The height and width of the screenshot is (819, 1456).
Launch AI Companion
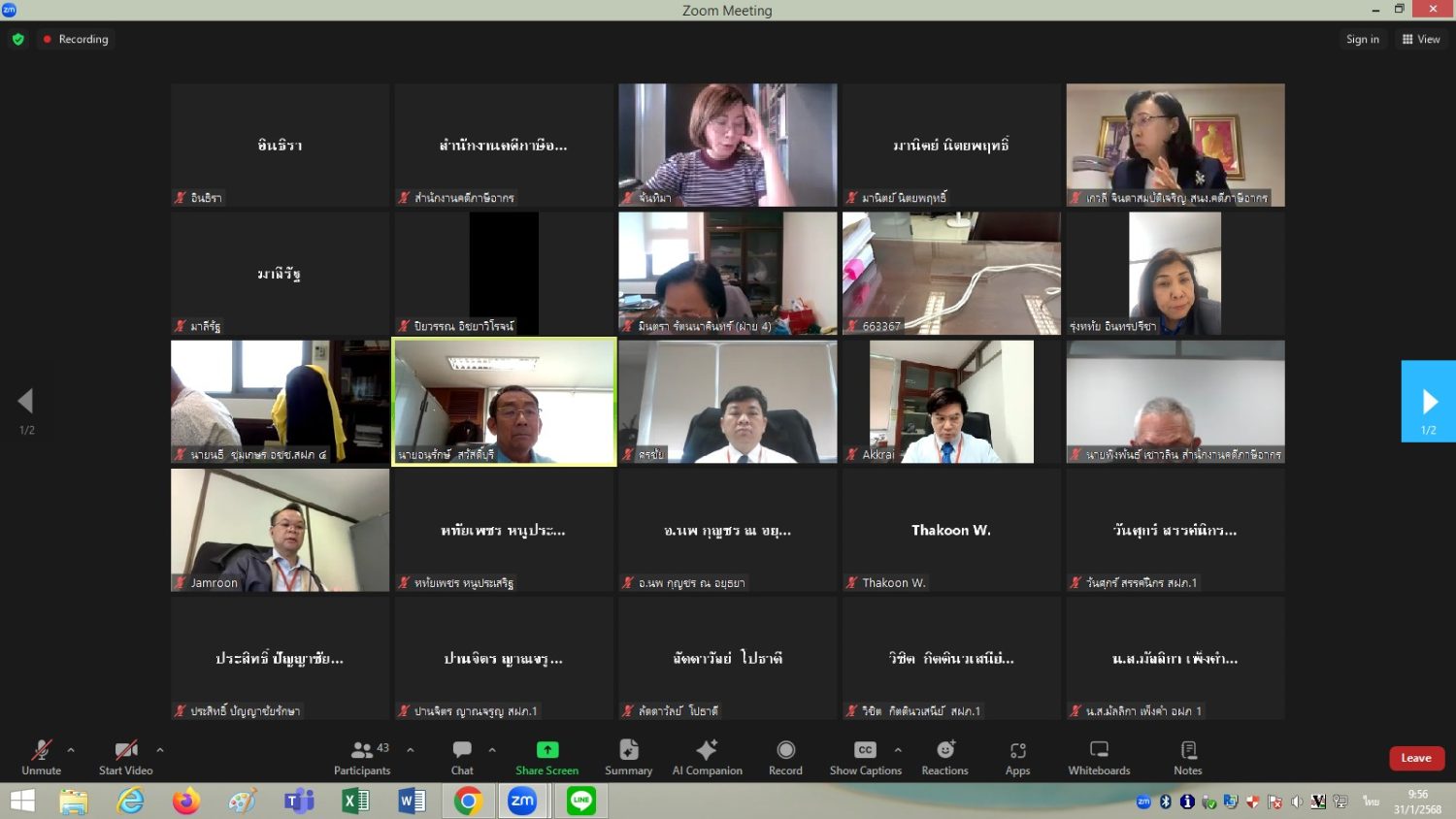point(707,757)
